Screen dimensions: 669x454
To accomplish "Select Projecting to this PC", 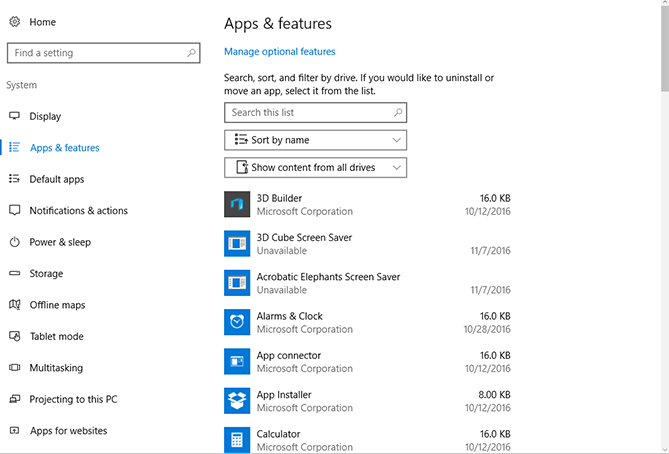I will click(x=73, y=399).
